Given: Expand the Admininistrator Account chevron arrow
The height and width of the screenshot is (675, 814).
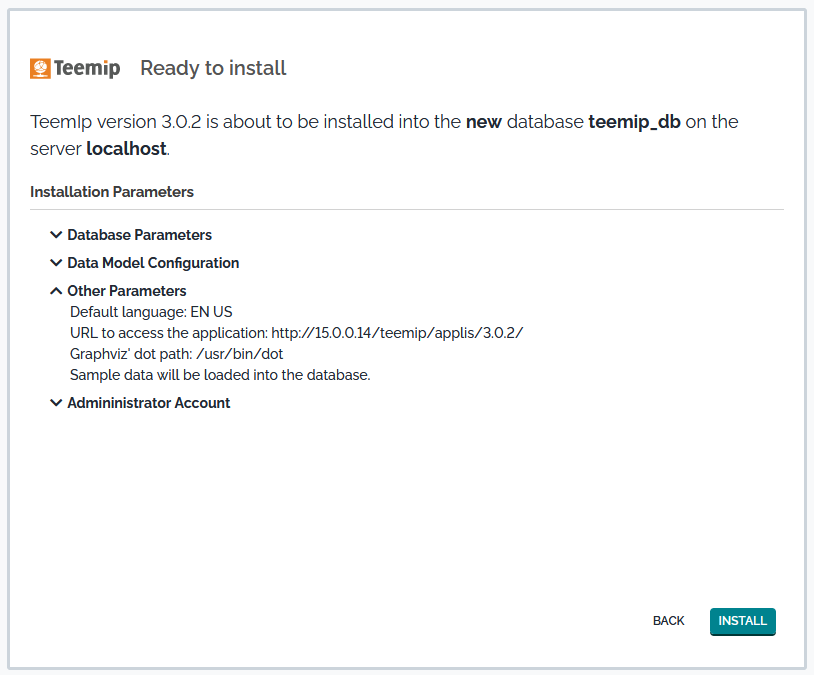Looking at the screenshot, I should (56, 403).
